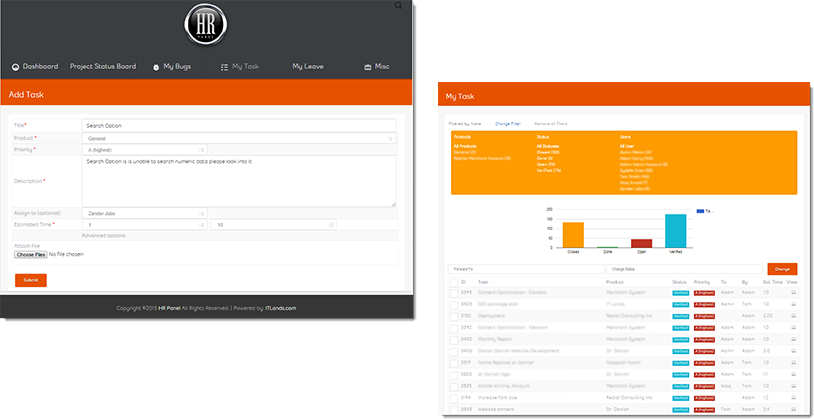Click the blue Verified bar in chart
The width and height of the screenshot is (814, 419).
(x=675, y=231)
